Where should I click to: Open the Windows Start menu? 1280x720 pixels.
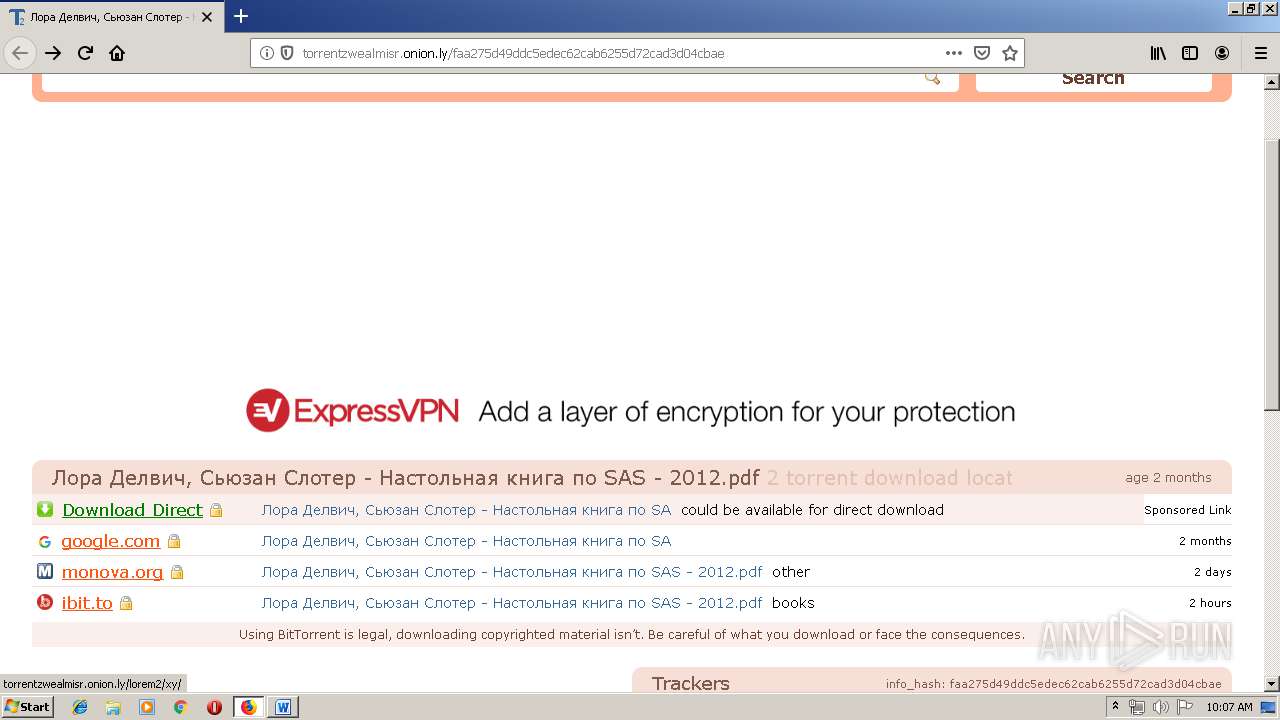27,707
